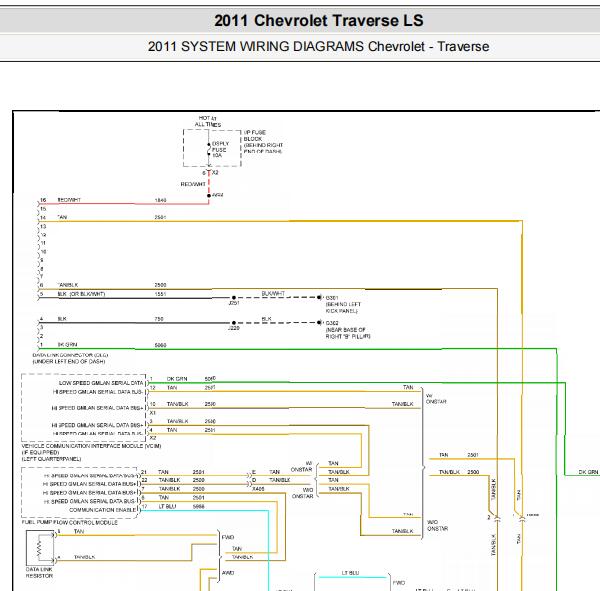Click the resistor symbol in the data link resistor box
Image resolution: width=600 pixels, height=591 pixels.
coord(39,546)
